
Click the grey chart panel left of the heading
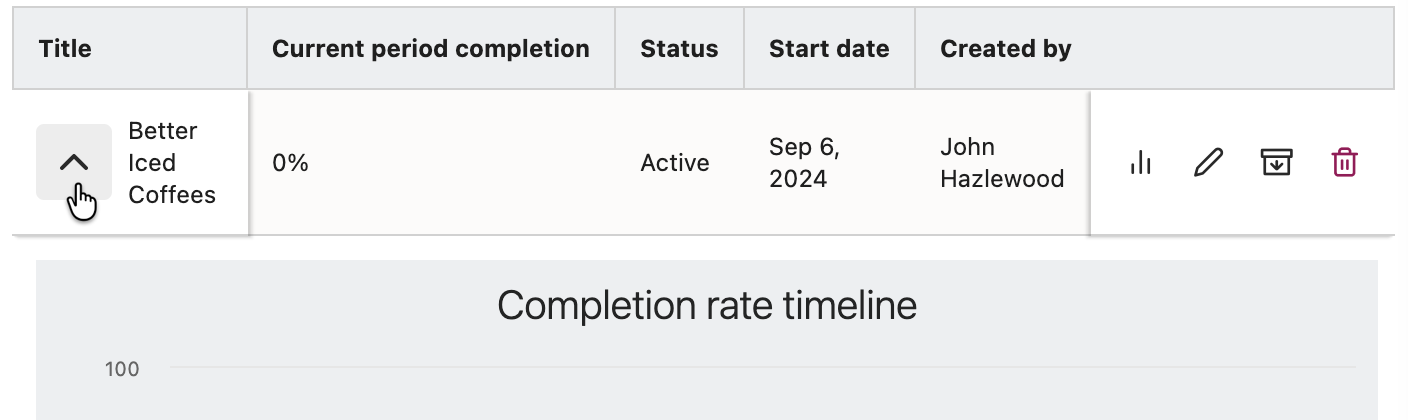(x=250, y=305)
